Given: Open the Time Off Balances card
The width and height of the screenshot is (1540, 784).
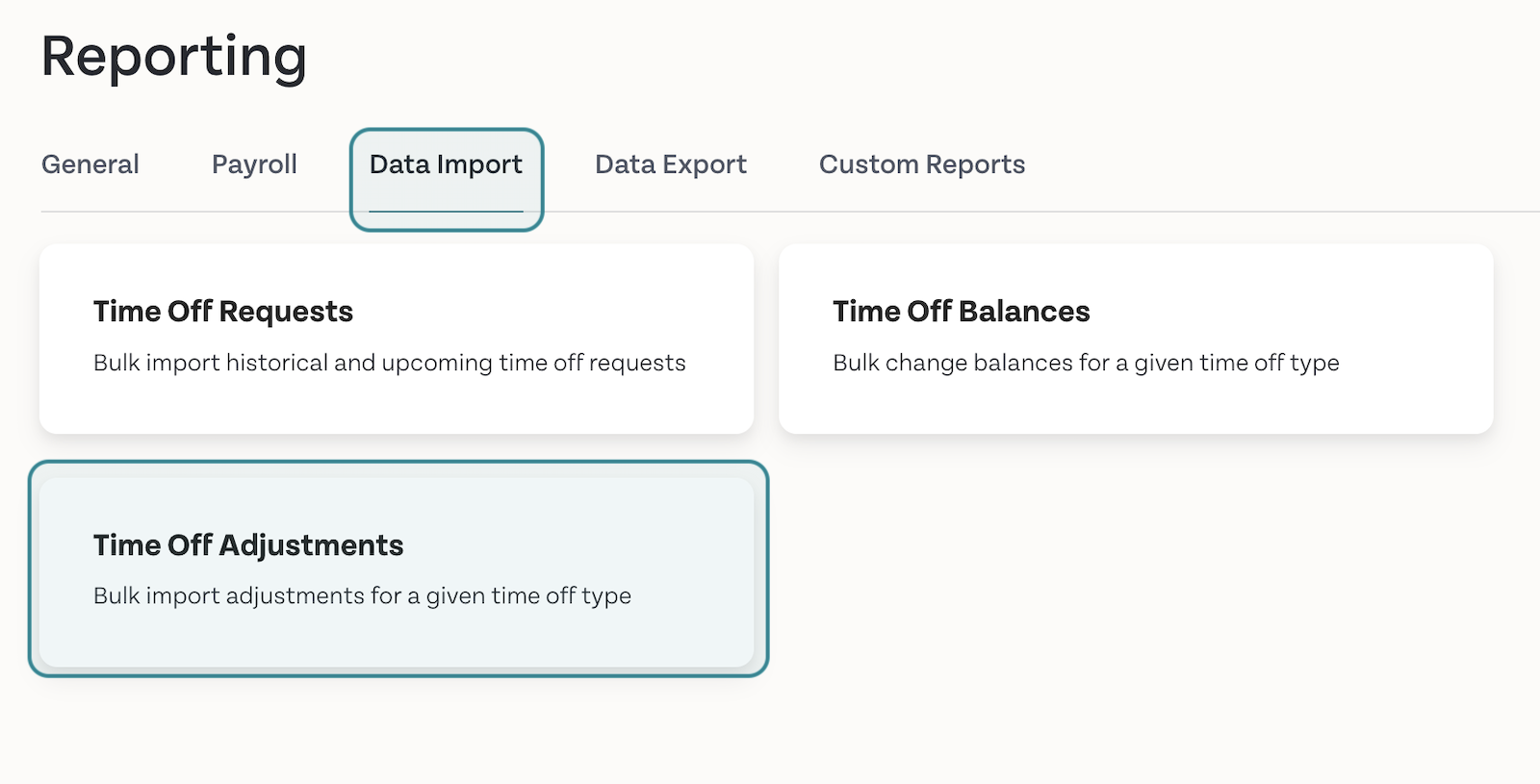Looking at the screenshot, I should 1136,339.
